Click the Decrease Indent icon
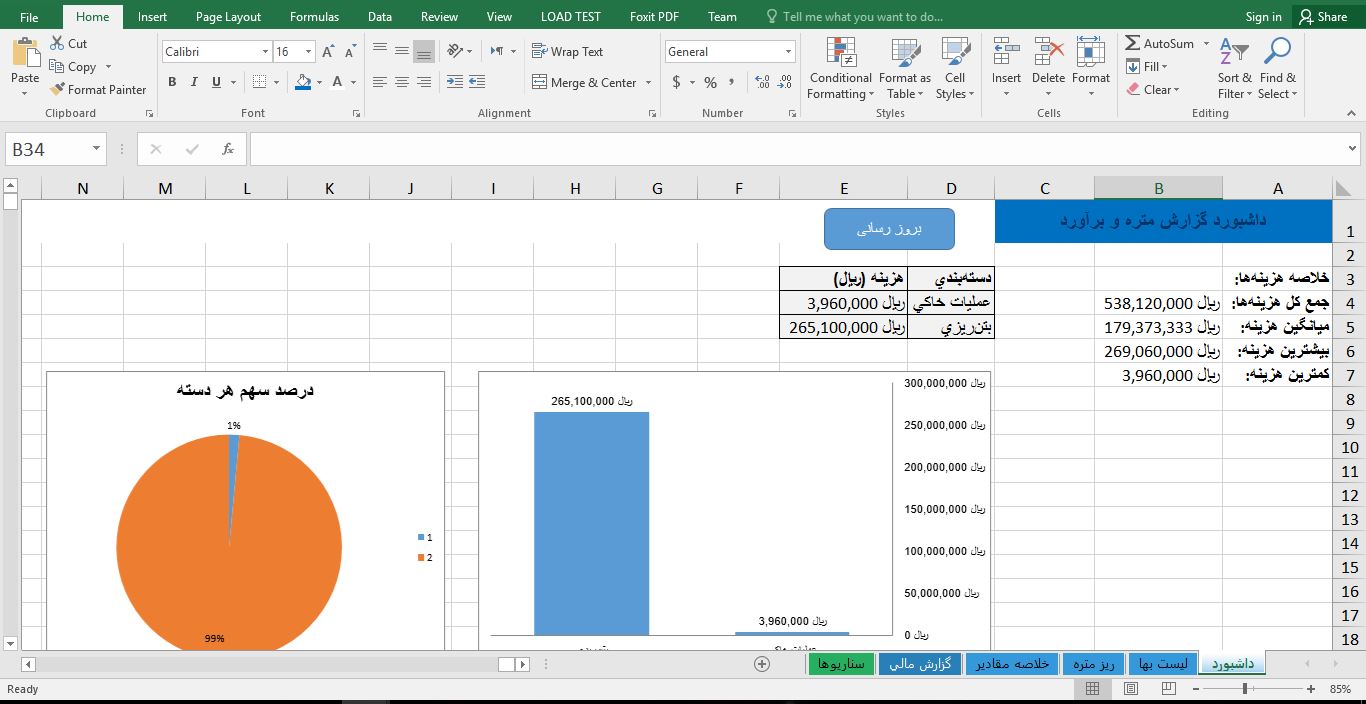 [x=455, y=82]
